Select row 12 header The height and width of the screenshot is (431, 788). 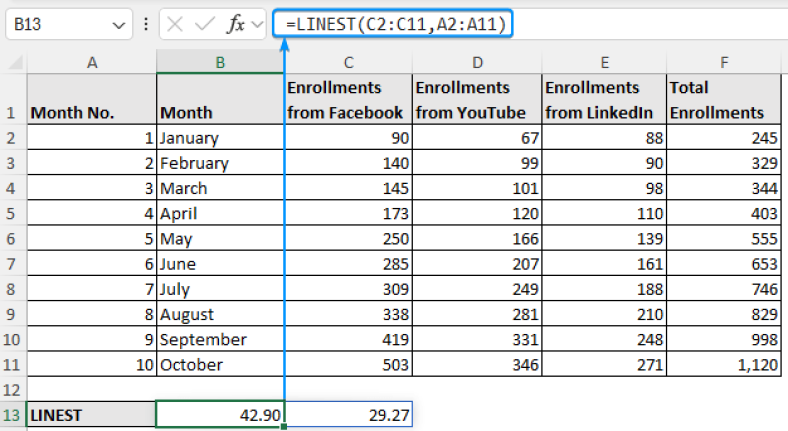coord(12,390)
